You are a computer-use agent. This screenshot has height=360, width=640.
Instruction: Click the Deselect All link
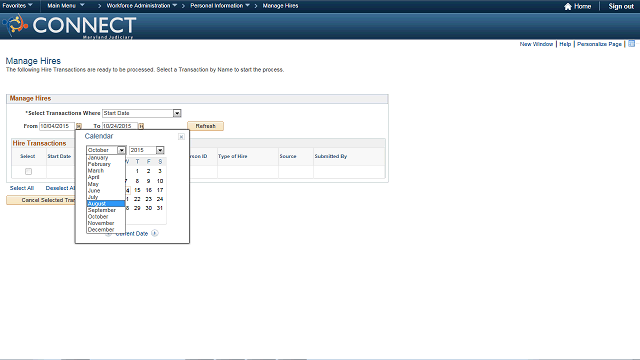pyautogui.click(x=60, y=188)
